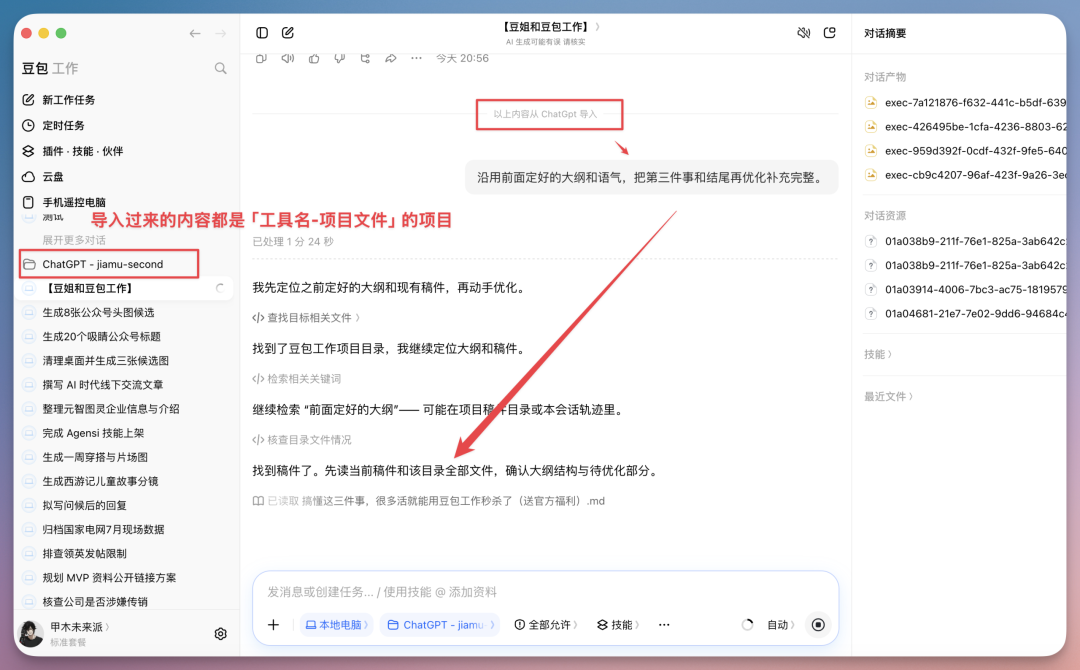Click the muted speaker icon in header
Screen dimensions: 1080x670
tap(803, 32)
